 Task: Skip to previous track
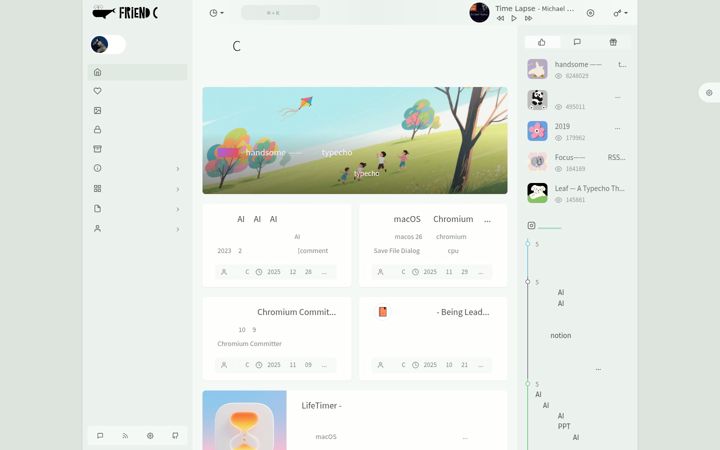501,18
